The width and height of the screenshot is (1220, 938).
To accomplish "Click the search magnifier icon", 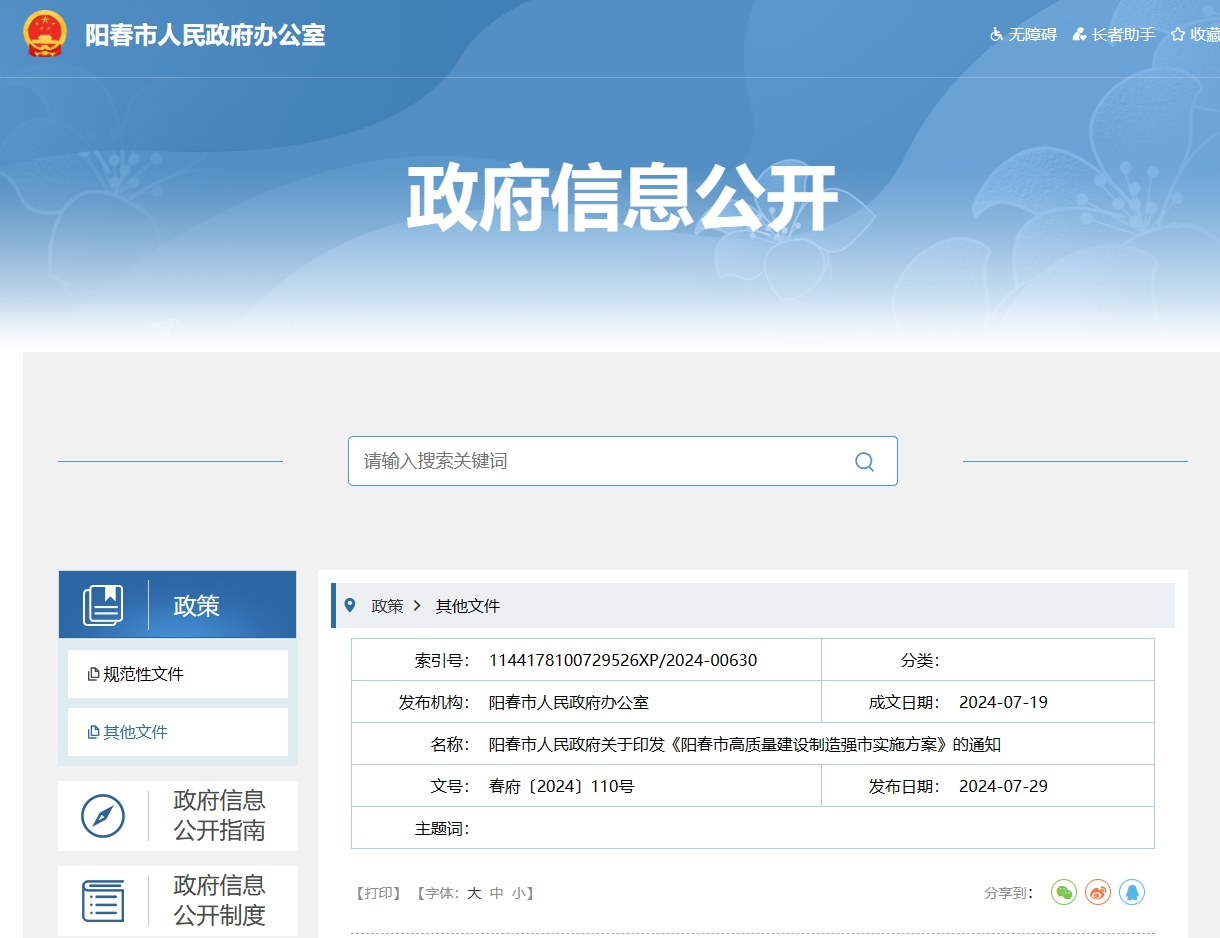I will point(864,461).
